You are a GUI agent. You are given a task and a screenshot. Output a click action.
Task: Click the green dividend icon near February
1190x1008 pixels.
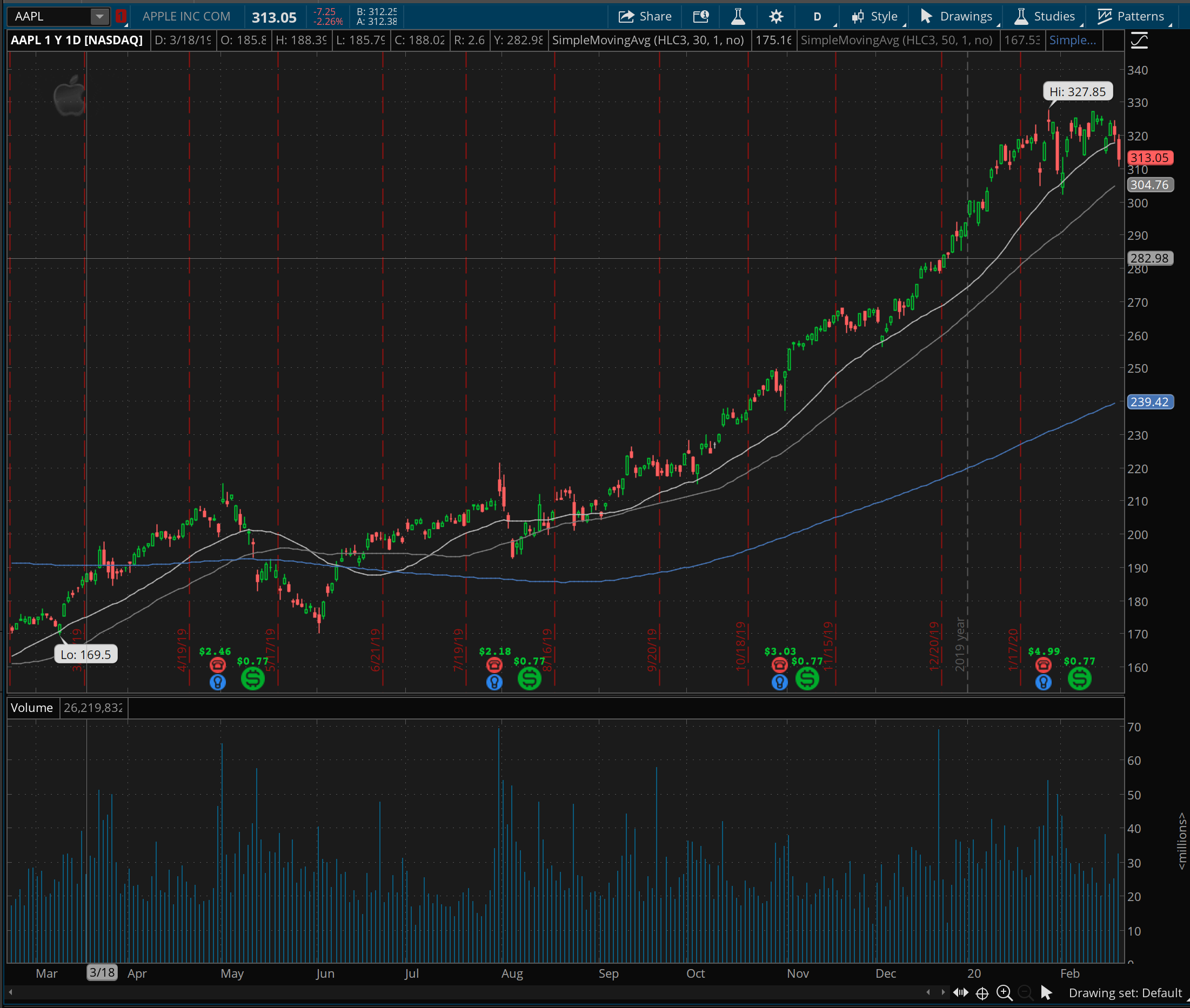pos(1080,679)
